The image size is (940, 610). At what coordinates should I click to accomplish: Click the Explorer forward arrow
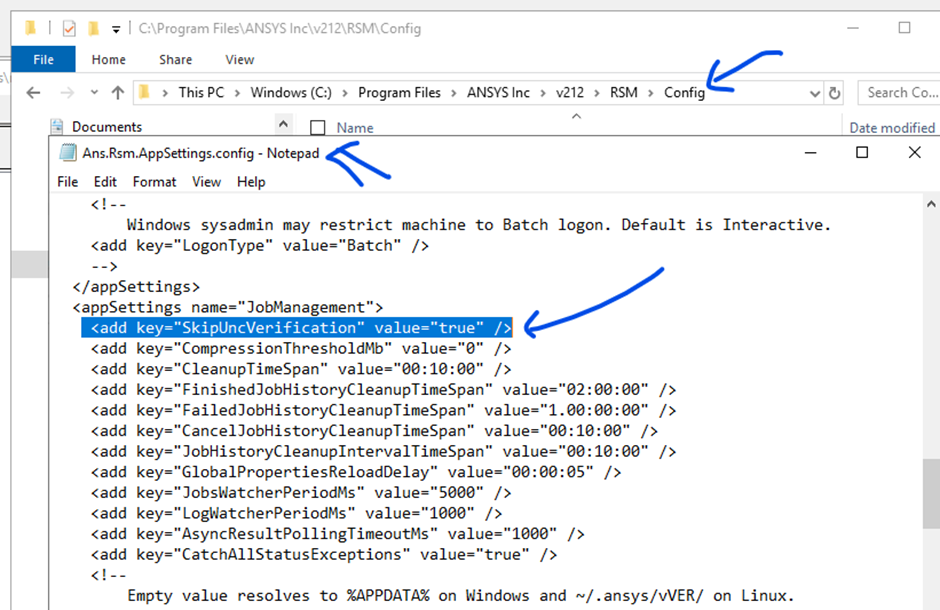tap(67, 93)
